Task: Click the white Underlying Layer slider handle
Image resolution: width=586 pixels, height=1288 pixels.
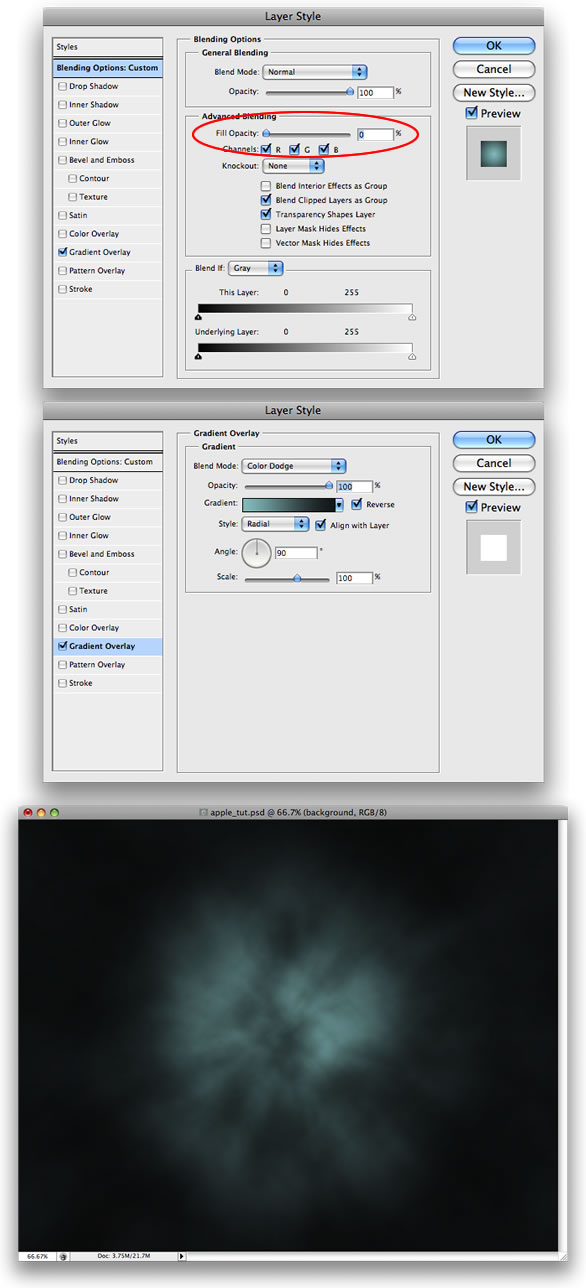Action: [x=412, y=355]
